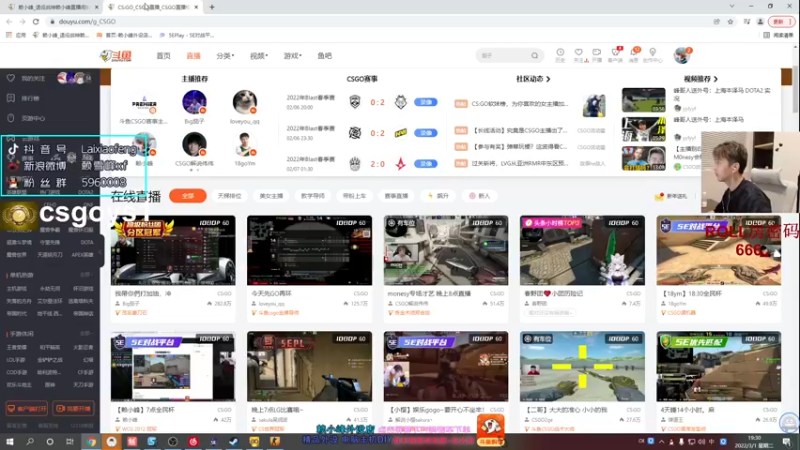
Task: Open Steam from the taskbar
Action: tap(234, 441)
